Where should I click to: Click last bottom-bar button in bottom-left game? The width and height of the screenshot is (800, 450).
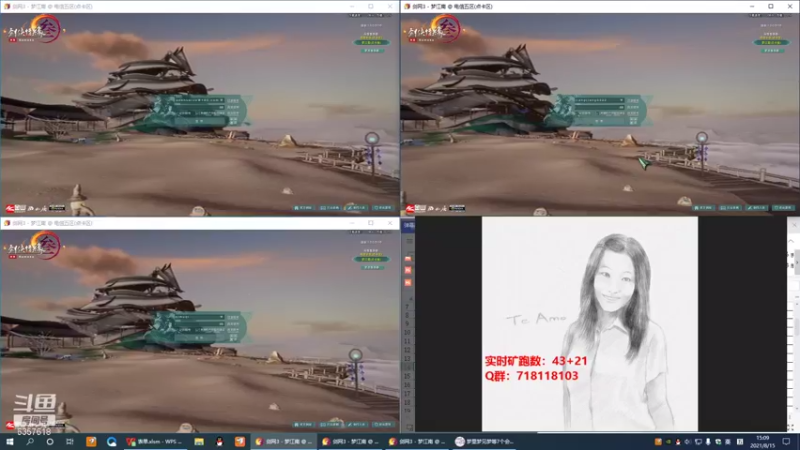coord(383,424)
